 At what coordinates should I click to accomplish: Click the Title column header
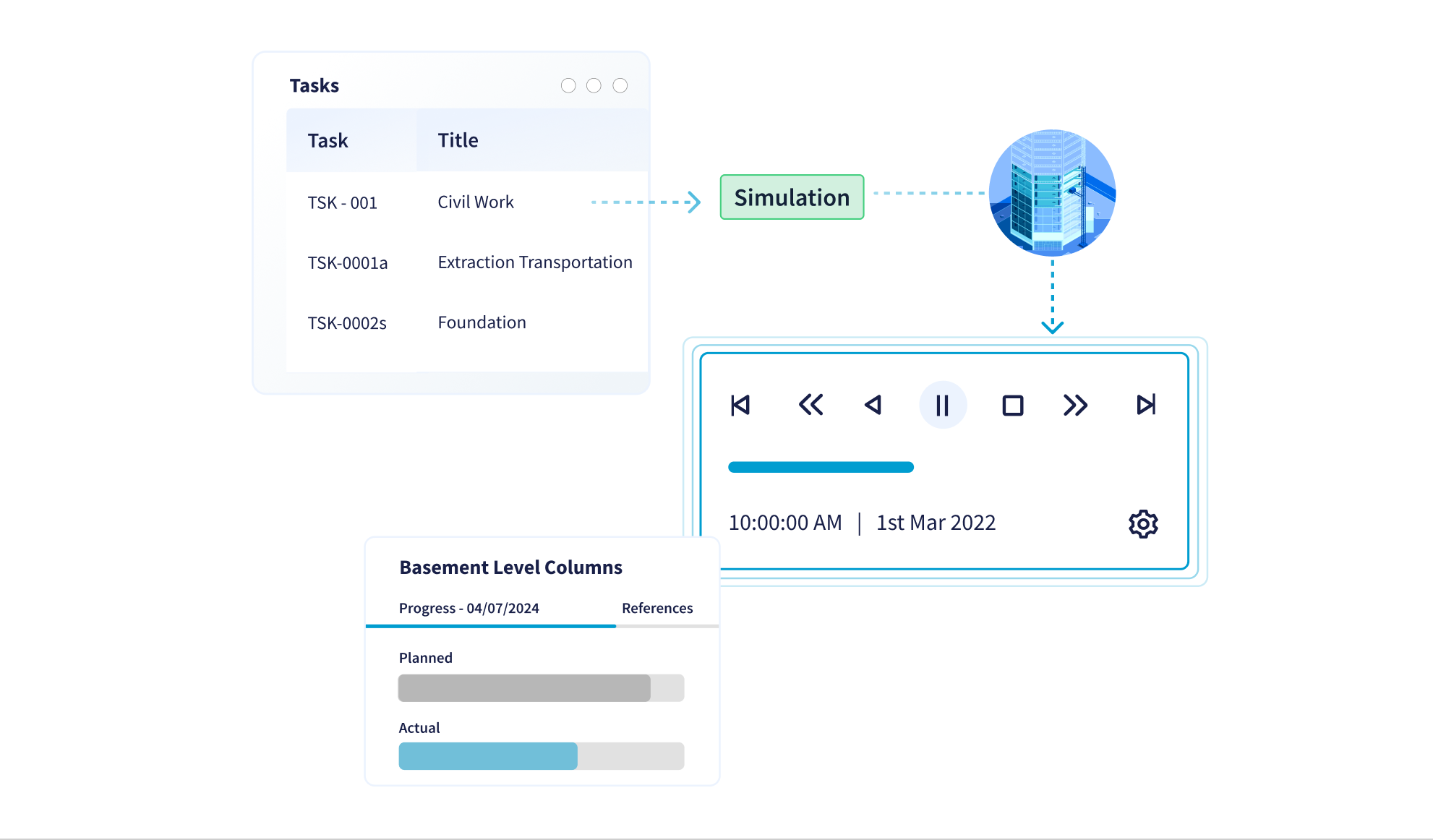tap(458, 140)
